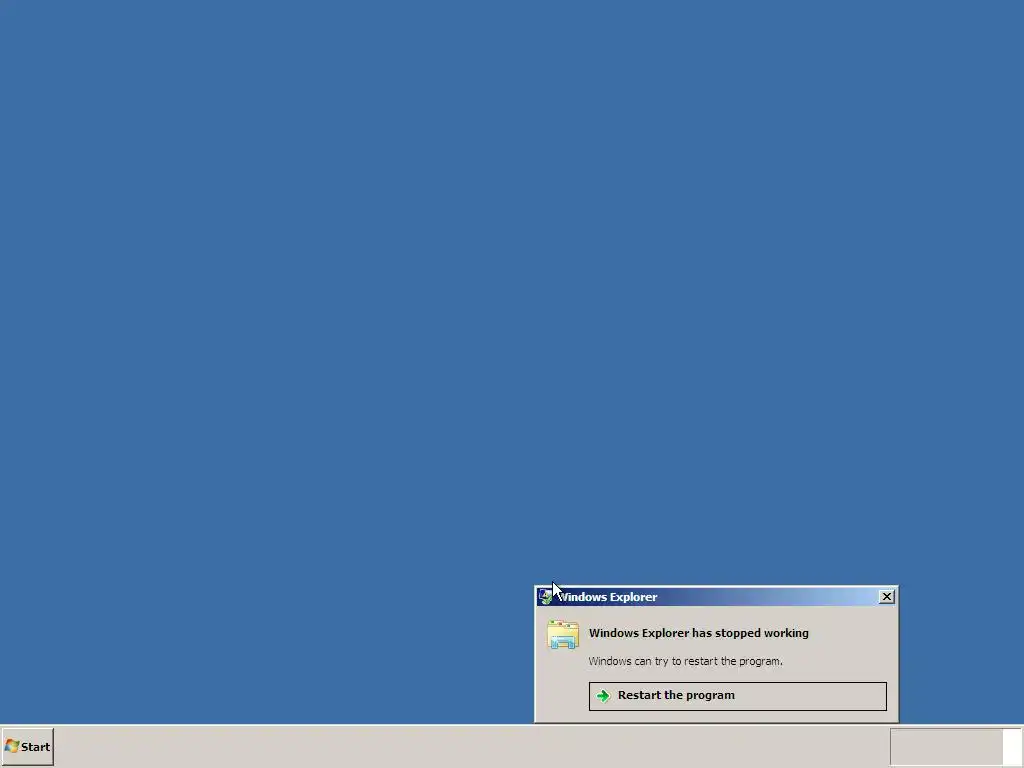
Task: Click the Windows Explorer title bar icon
Action: click(x=545, y=597)
